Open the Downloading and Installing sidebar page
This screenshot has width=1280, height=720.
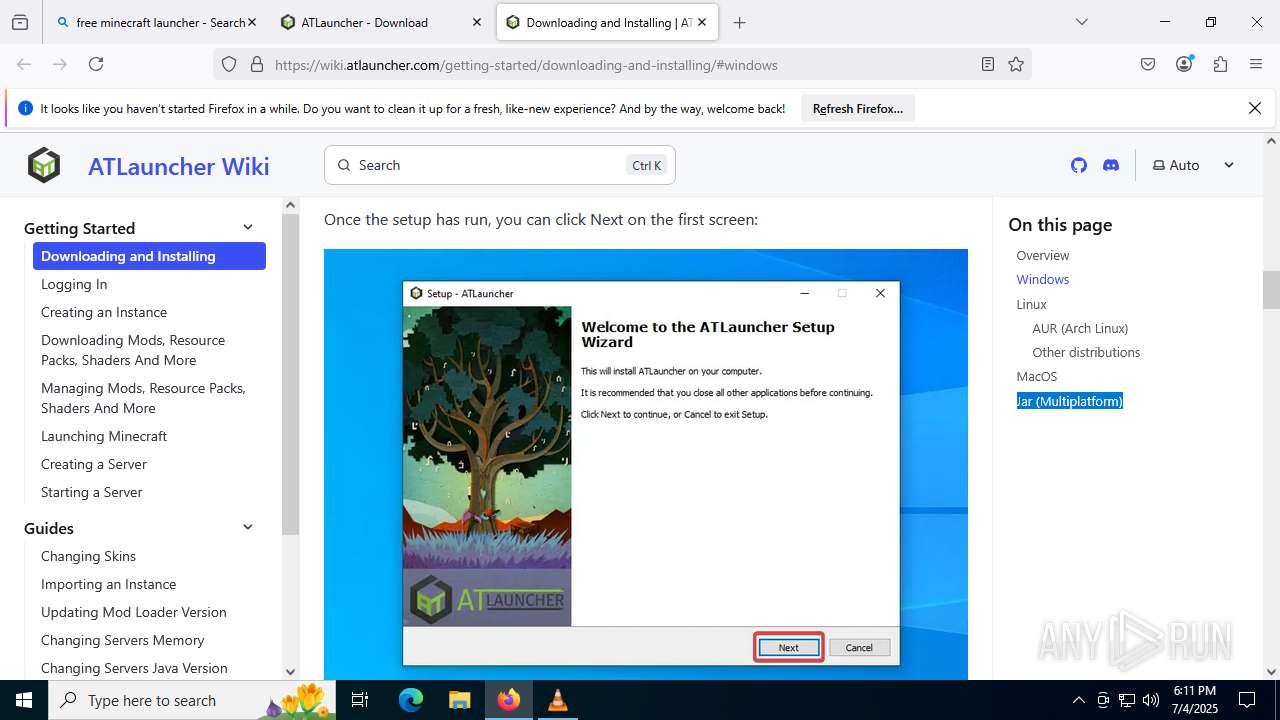149,256
